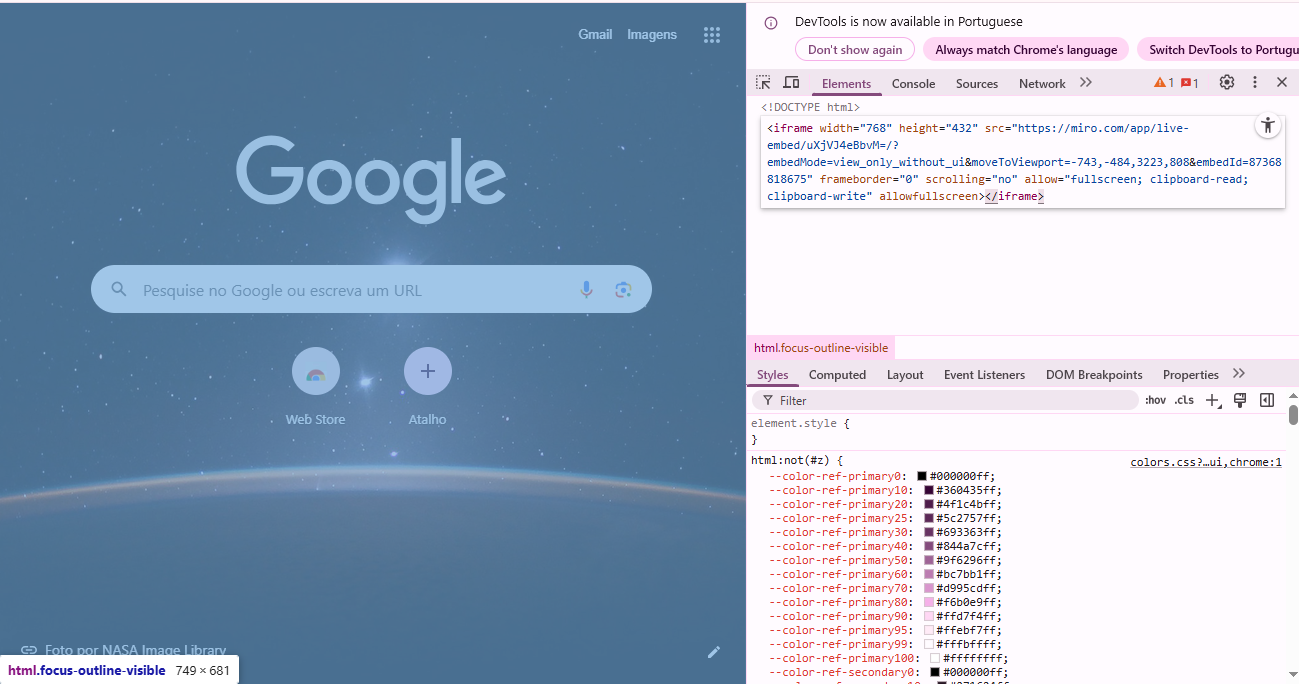Toggle the computed styles sidebar icon
The image size is (1299, 684).
coord(1267,400)
